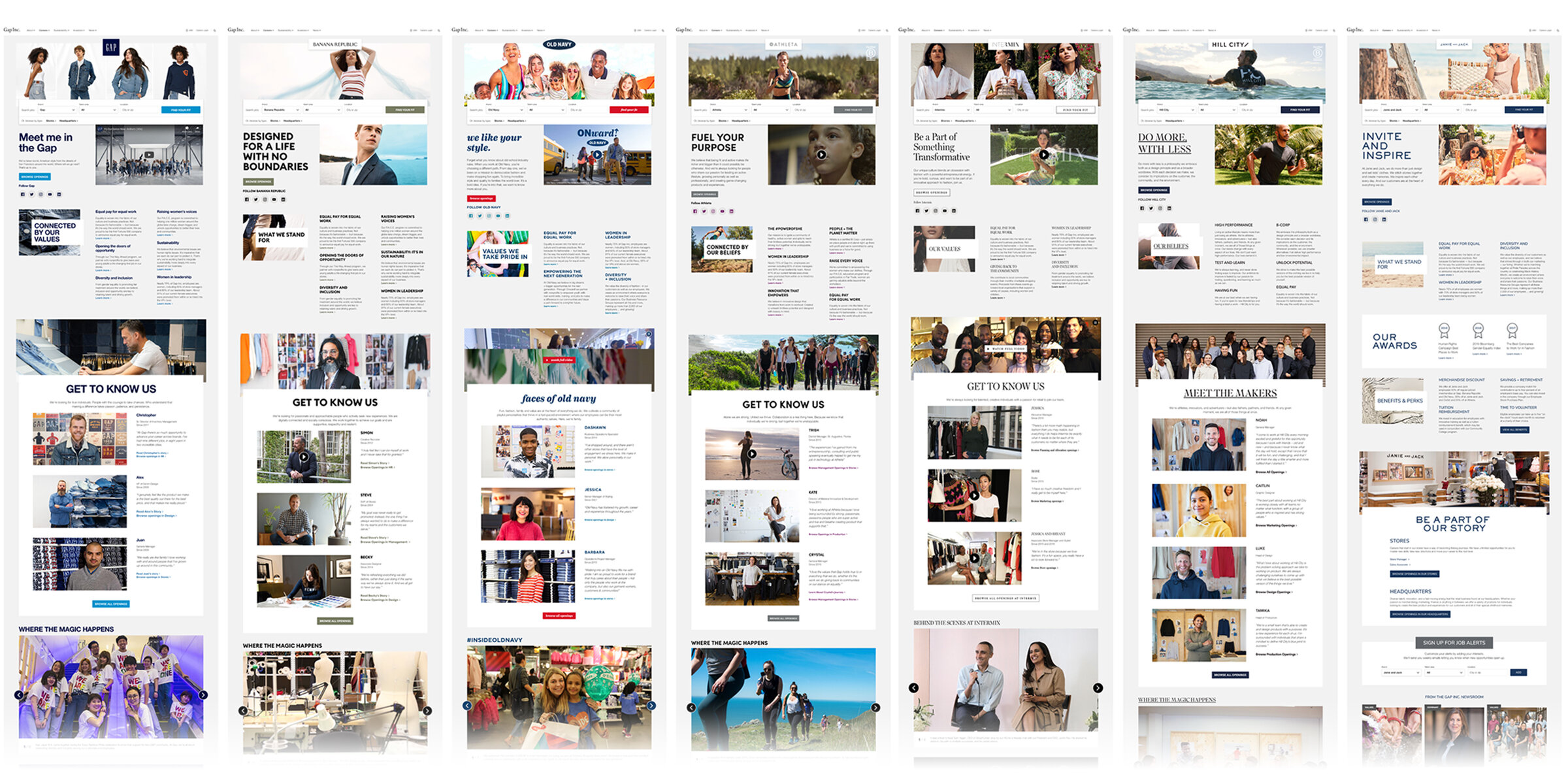Open the Investors menu in Gap page header

(x=79, y=30)
